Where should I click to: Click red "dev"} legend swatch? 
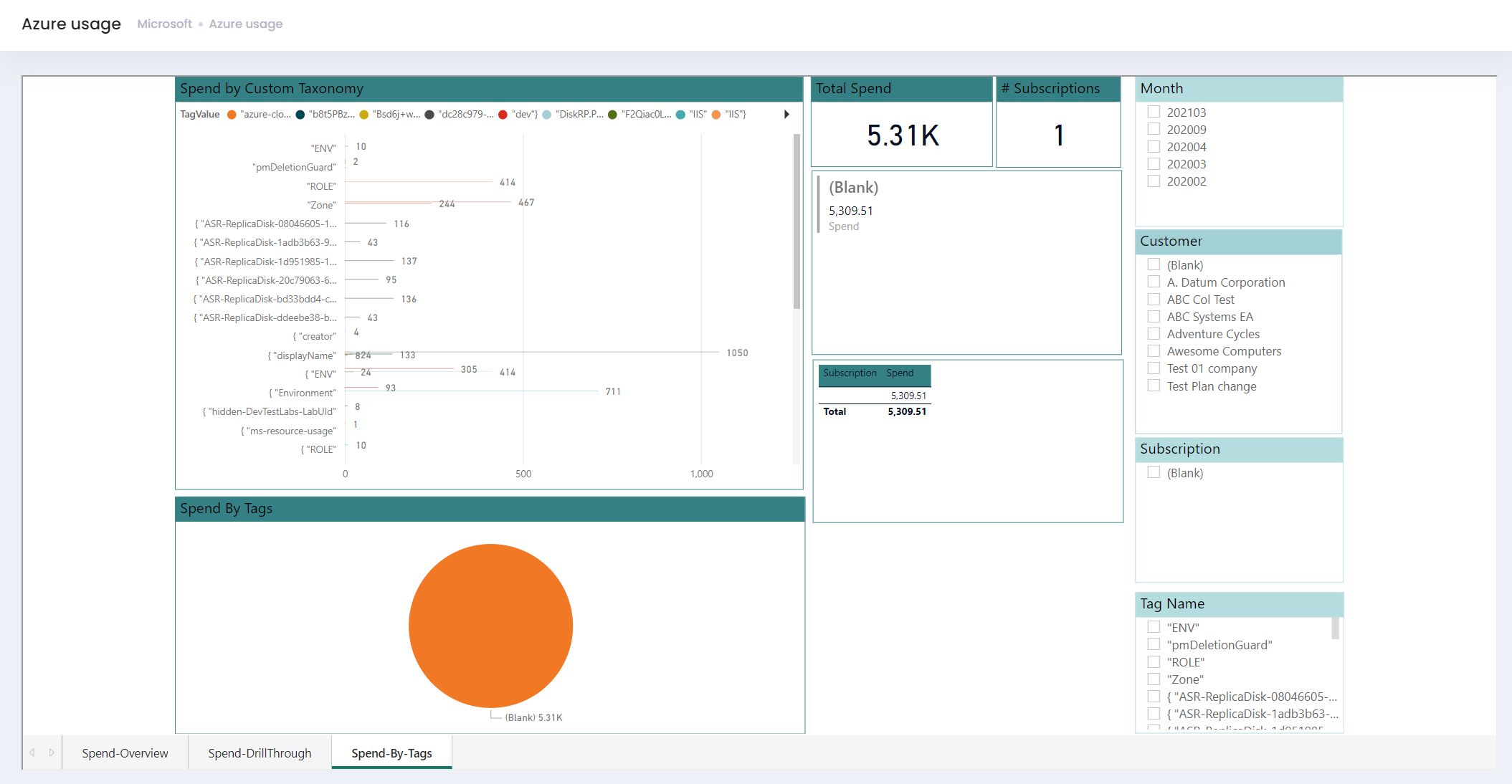point(503,114)
